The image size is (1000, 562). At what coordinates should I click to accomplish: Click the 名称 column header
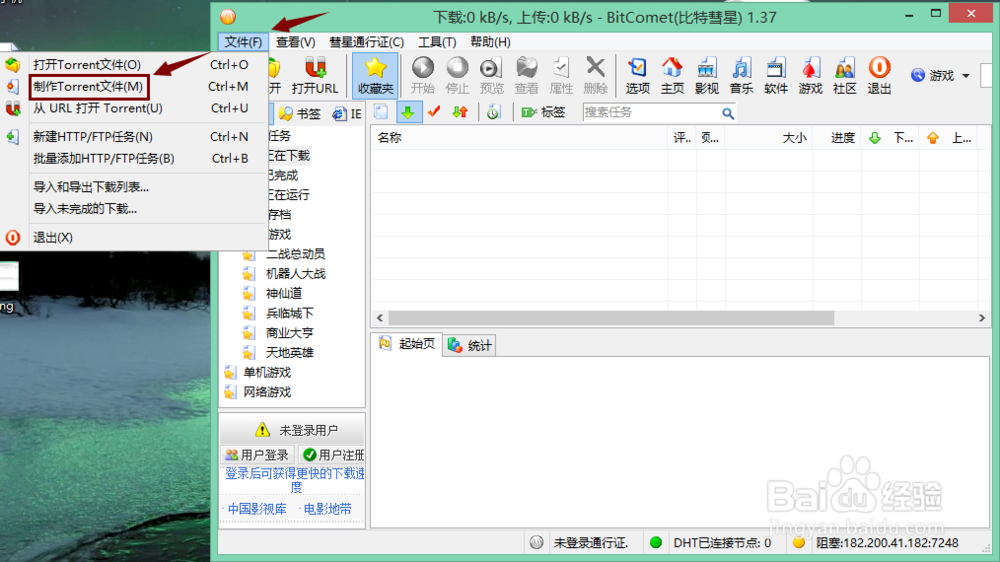(519, 138)
